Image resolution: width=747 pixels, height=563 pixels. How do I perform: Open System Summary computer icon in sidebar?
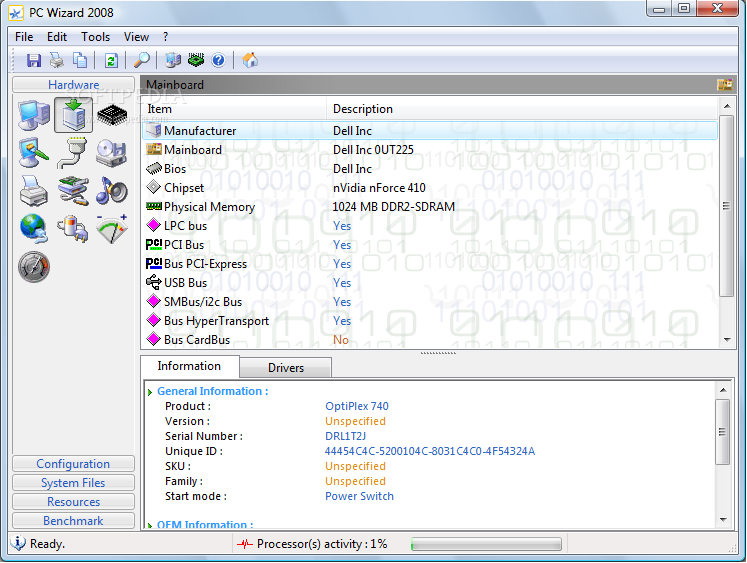point(34,115)
